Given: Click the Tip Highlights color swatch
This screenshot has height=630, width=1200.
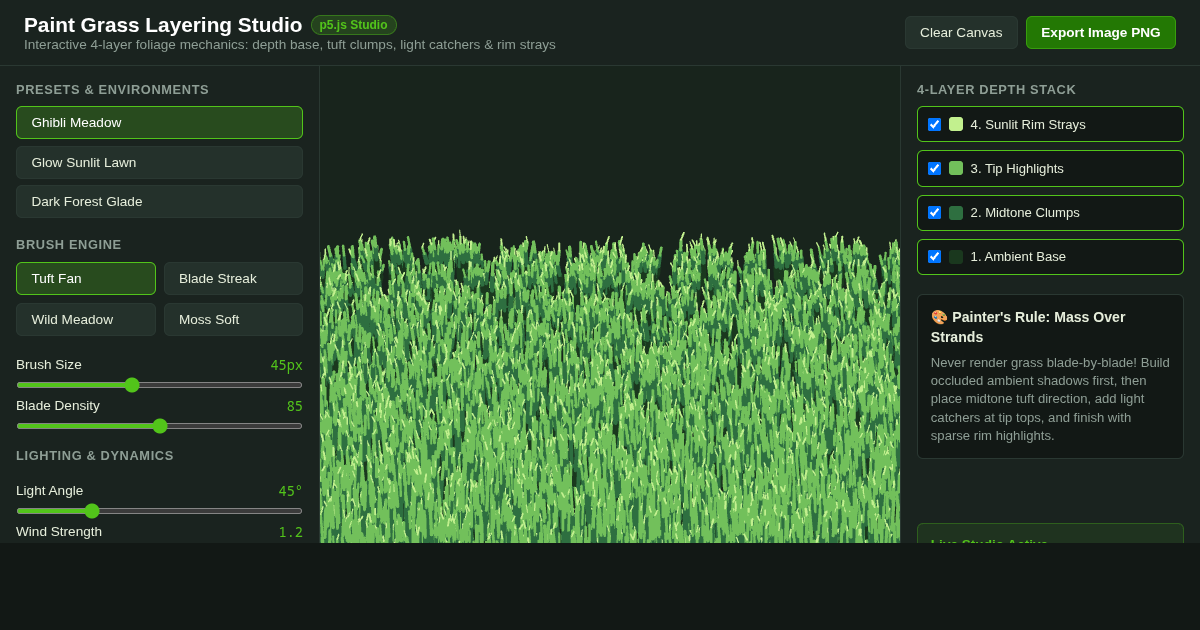Looking at the screenshot, I should [x=956, y=168].
